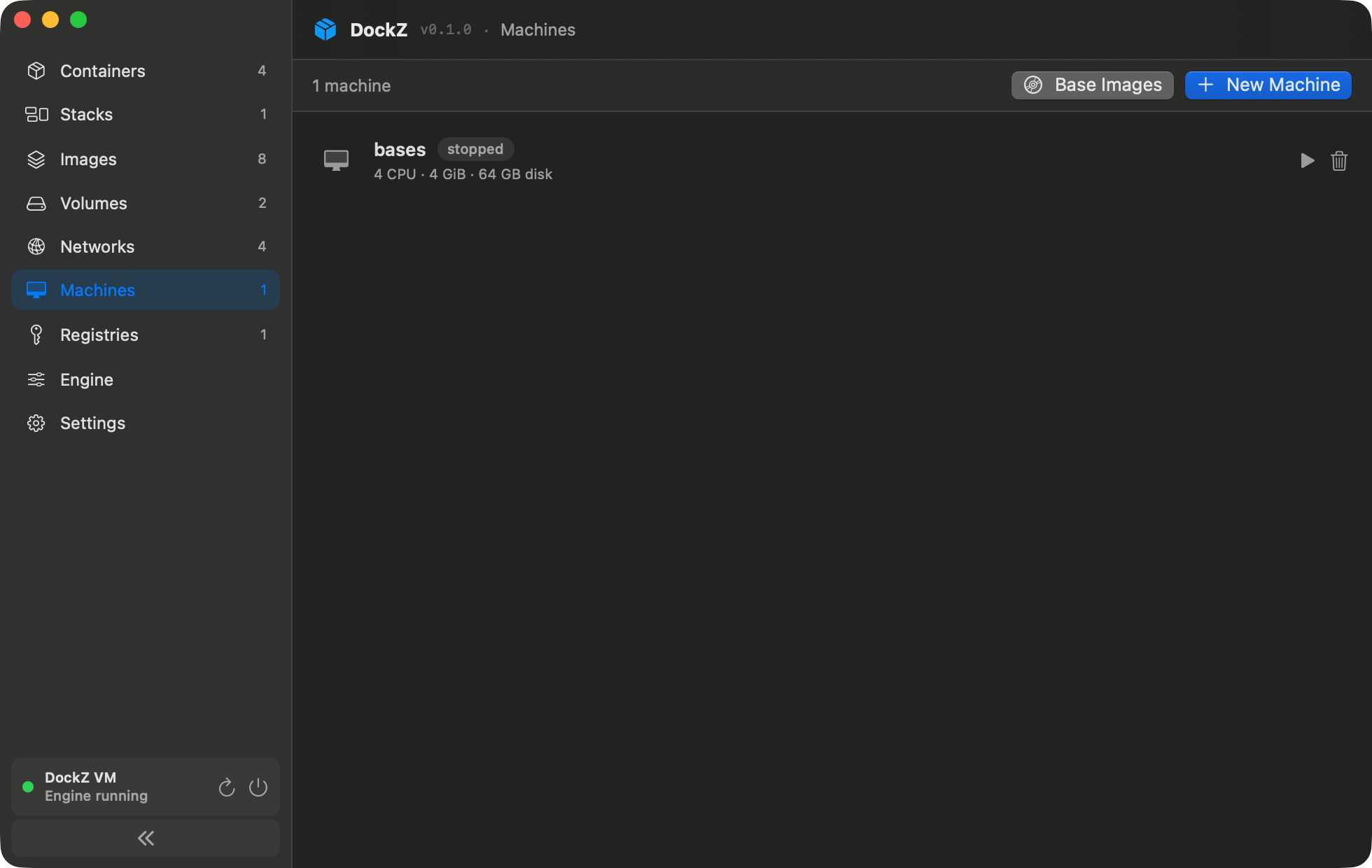This screenshot has height=868, width=1372.
Task: Minimize the DockZ window
Action: tap(50, 20)
